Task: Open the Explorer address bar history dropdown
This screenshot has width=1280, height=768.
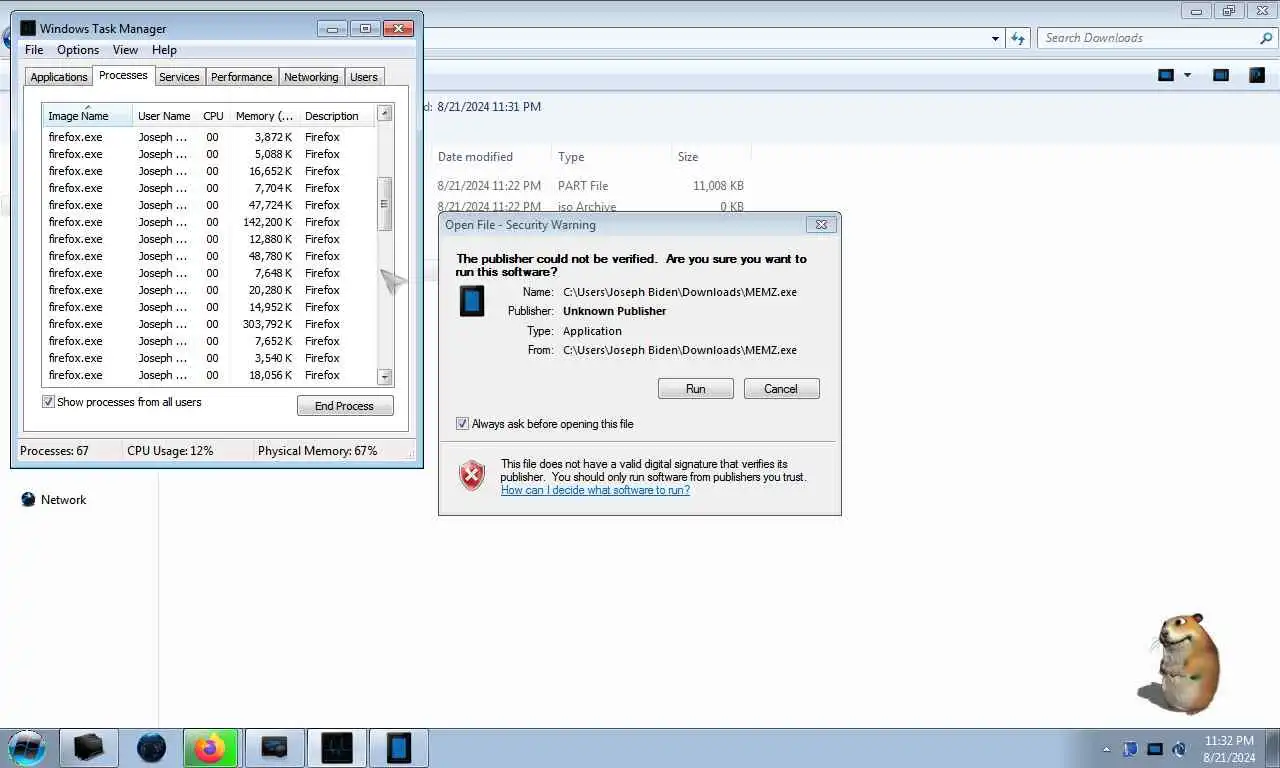Action: pyautogui.click(x=995, y=39)
